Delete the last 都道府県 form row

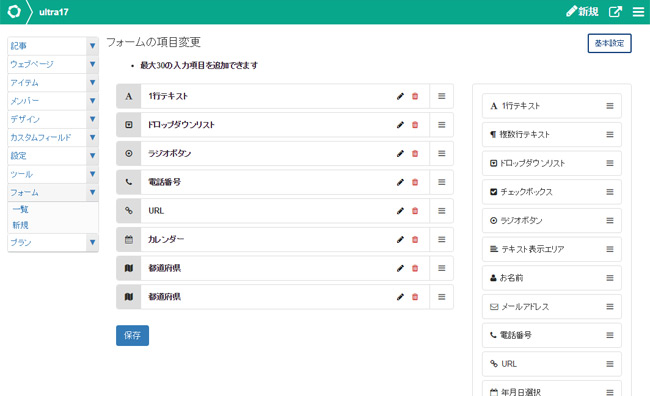tap(415, 297)
